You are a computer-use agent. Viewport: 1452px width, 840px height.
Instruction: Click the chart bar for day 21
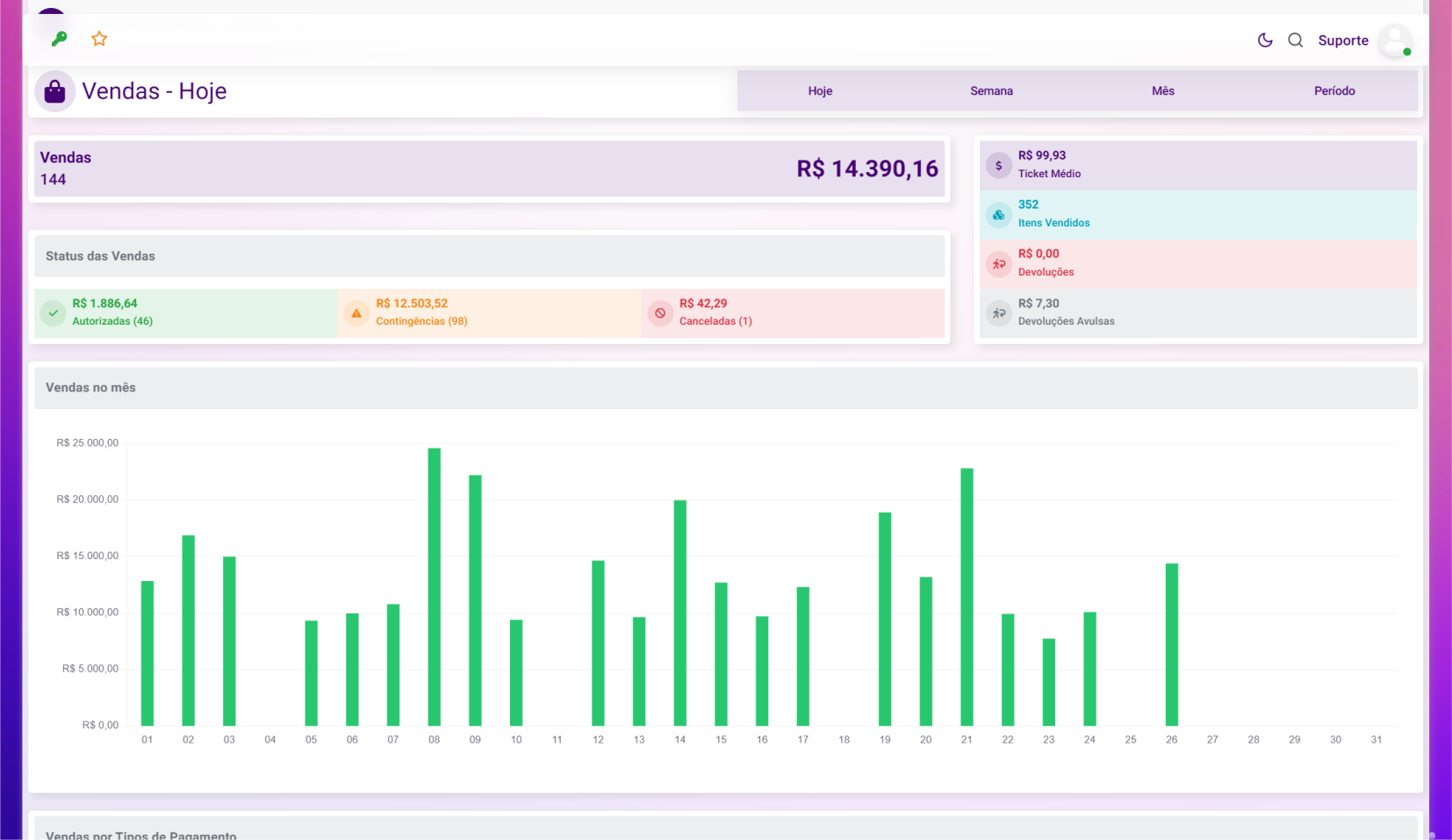(x=967, y=597)
